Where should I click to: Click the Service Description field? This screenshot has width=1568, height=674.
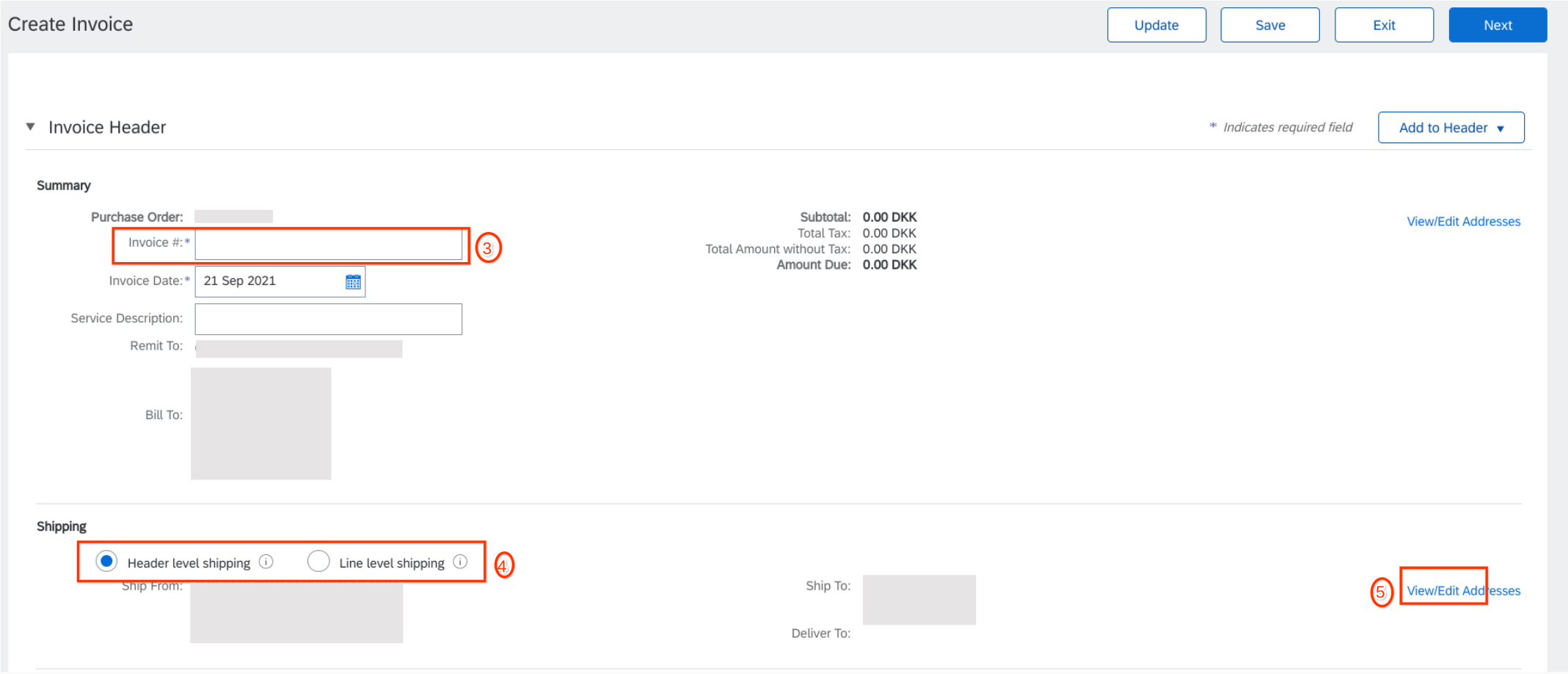click(x=328, y=319)
